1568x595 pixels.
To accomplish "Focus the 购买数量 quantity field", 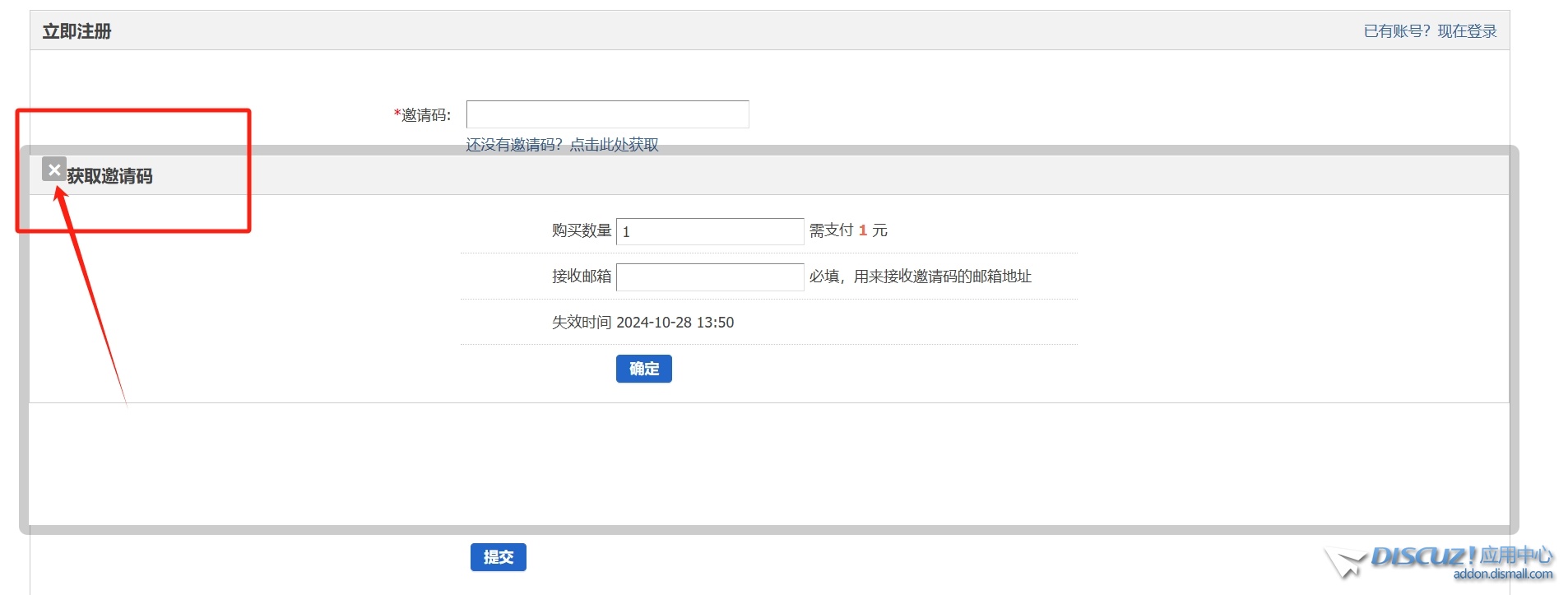I will pos(710,231).
